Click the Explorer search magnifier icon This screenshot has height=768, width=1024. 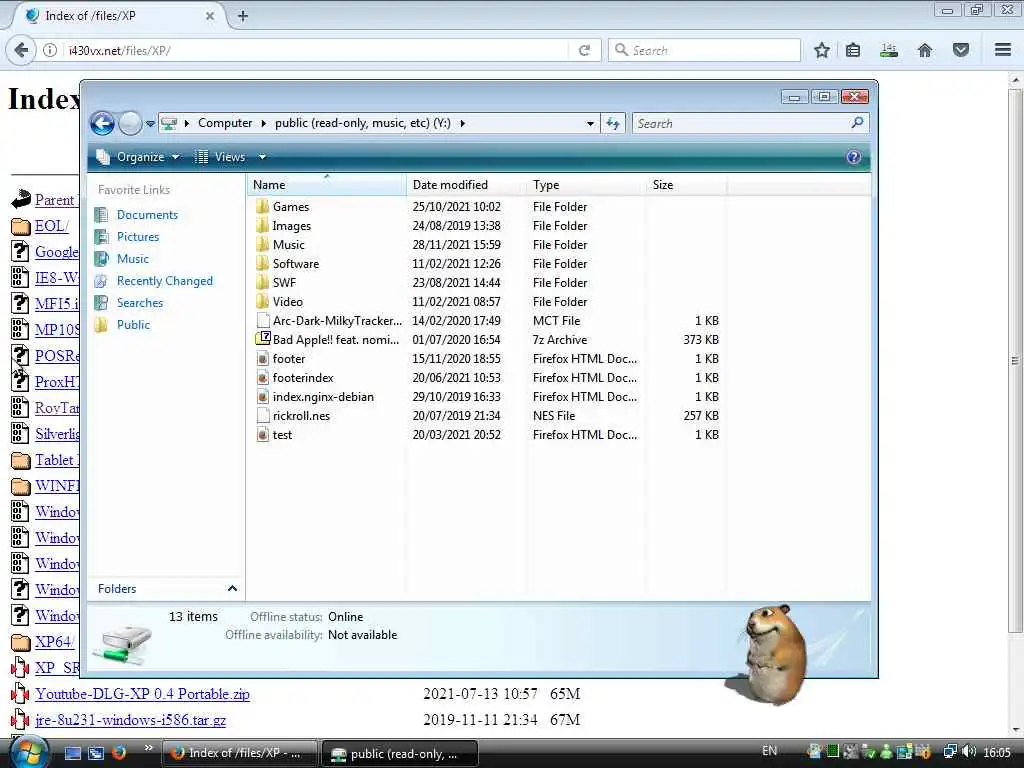tap(857, 123)
